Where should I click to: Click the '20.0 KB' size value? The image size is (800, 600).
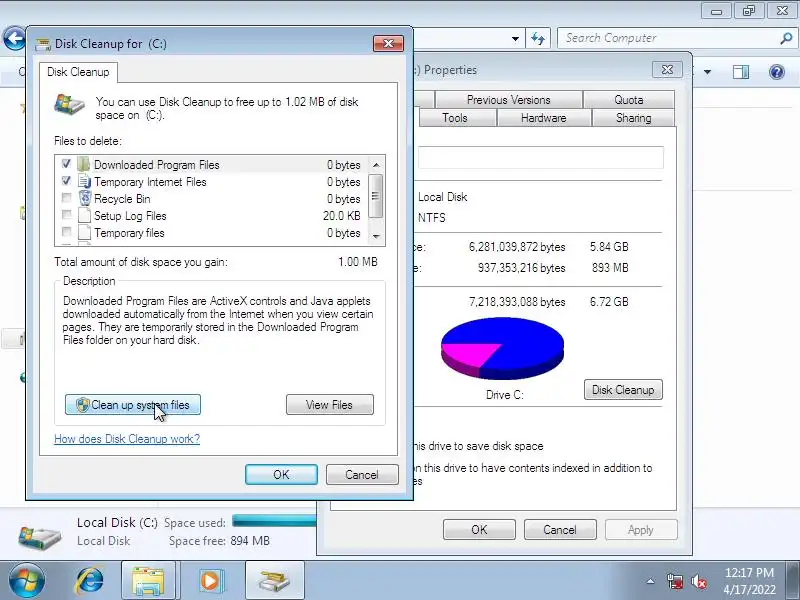click(x=341, y=216)
